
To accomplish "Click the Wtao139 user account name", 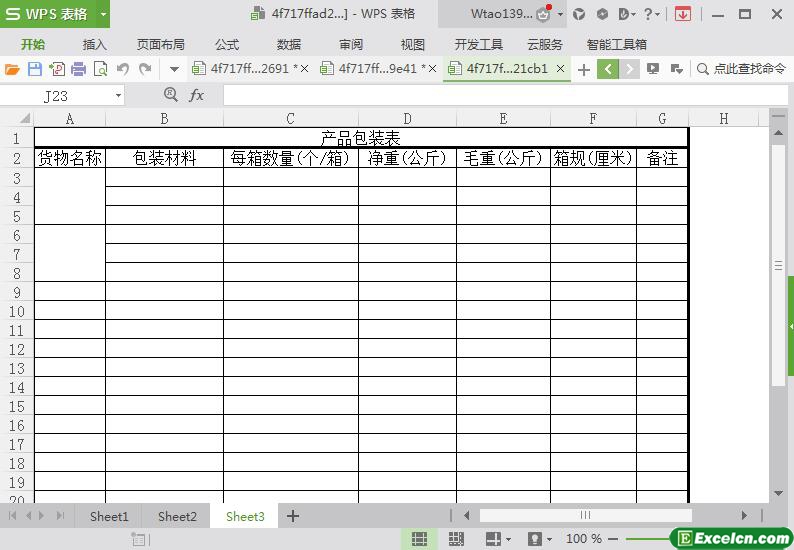I will pyautogui.click(x=501, y=14).
